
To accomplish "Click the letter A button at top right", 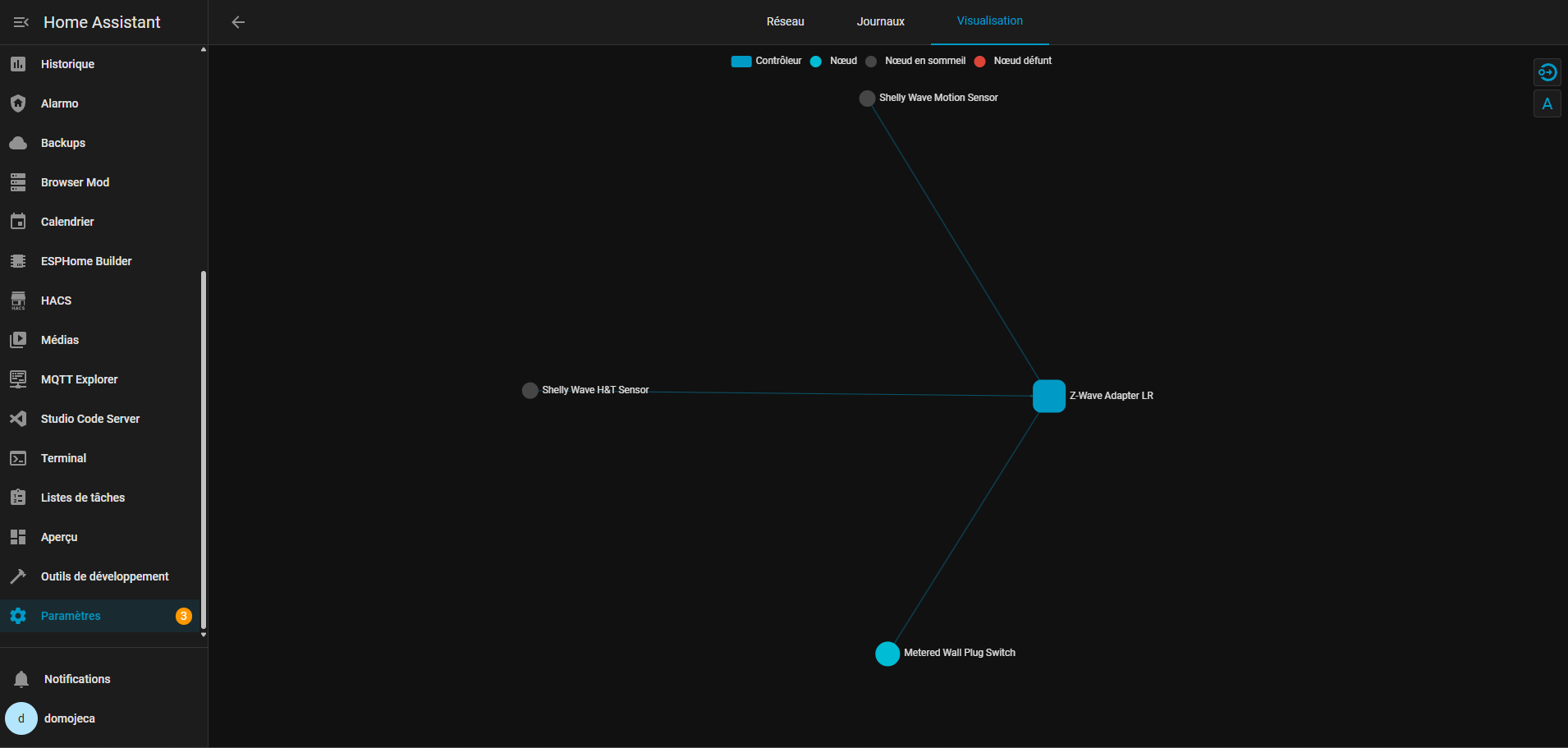I will 1547,104.
